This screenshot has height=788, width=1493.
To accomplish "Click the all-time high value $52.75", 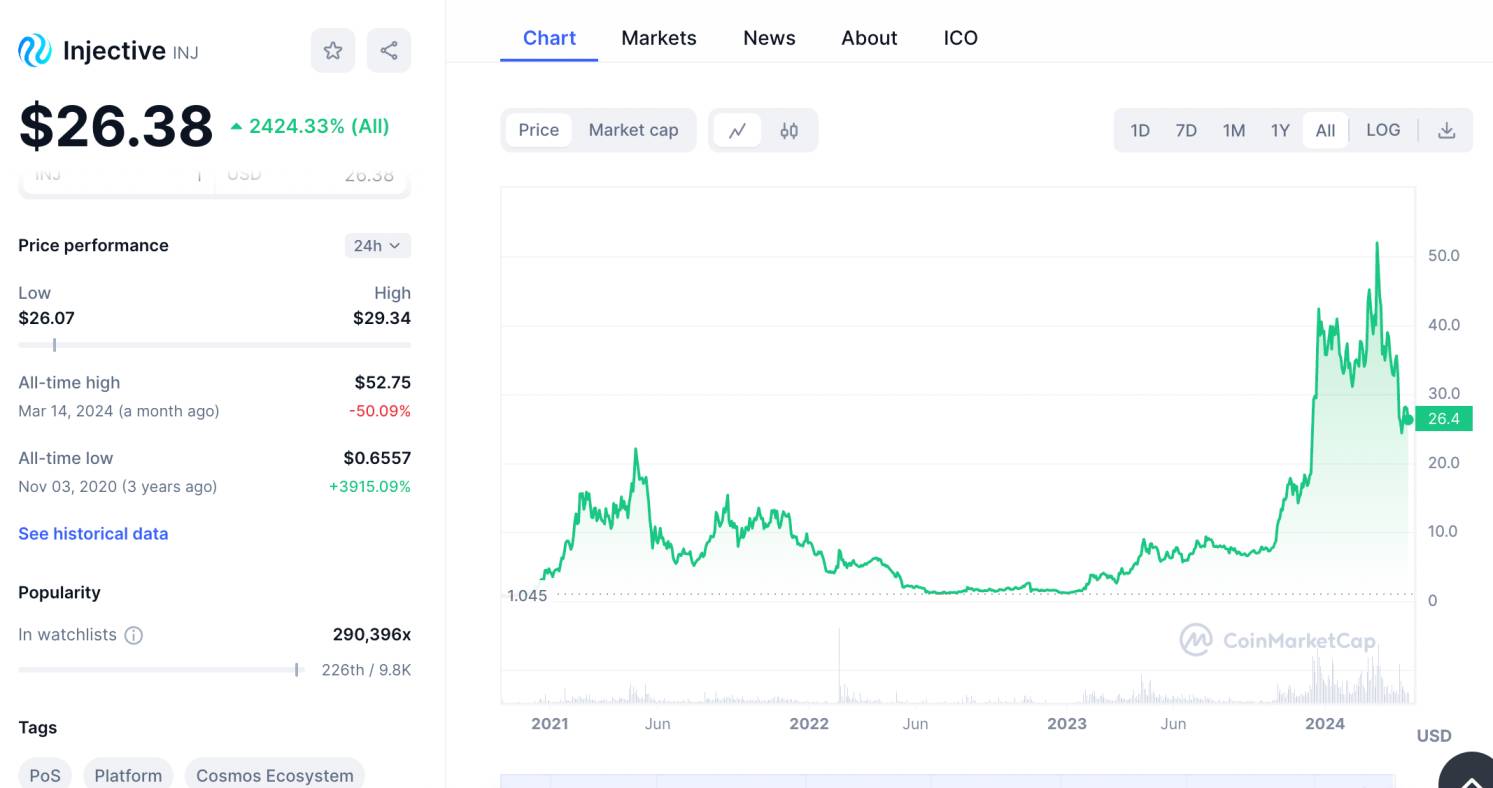I will click(x=383, y=382).
